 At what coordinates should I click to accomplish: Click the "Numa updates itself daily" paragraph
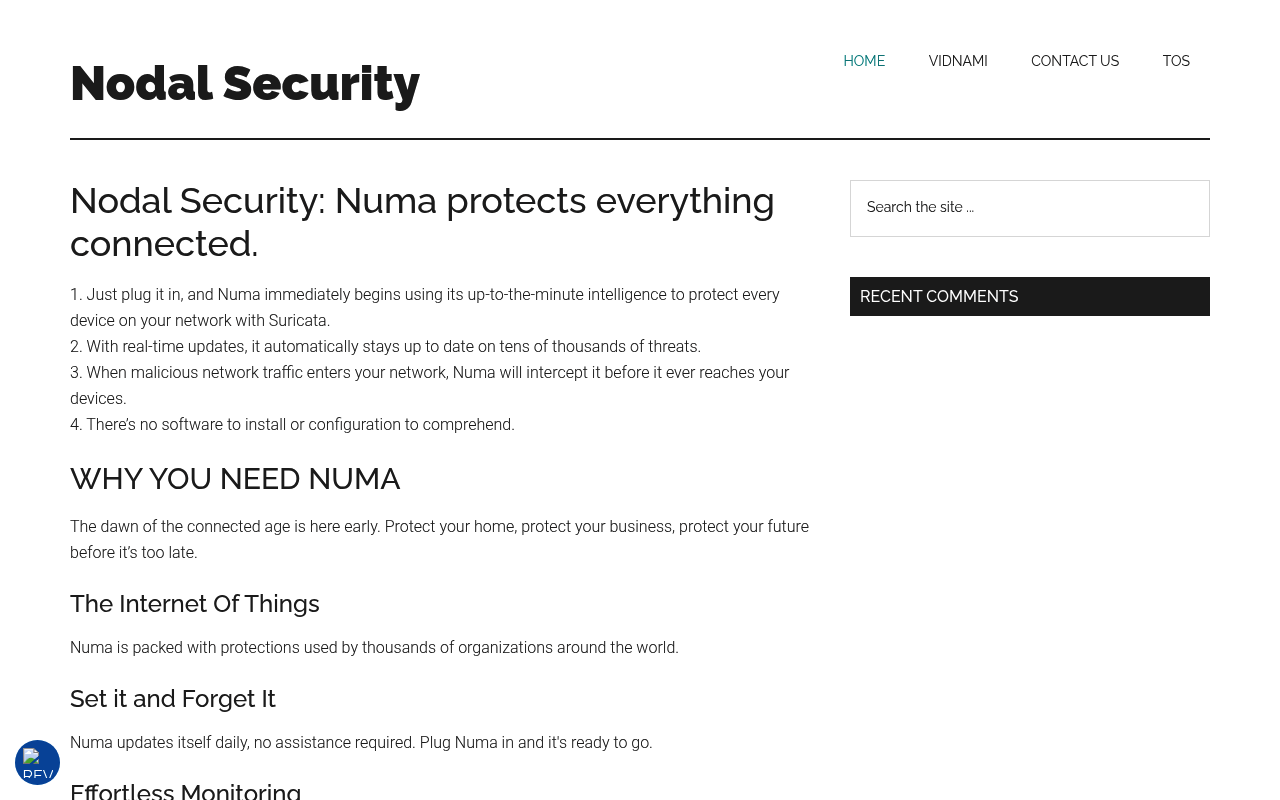tap(361, 742)
